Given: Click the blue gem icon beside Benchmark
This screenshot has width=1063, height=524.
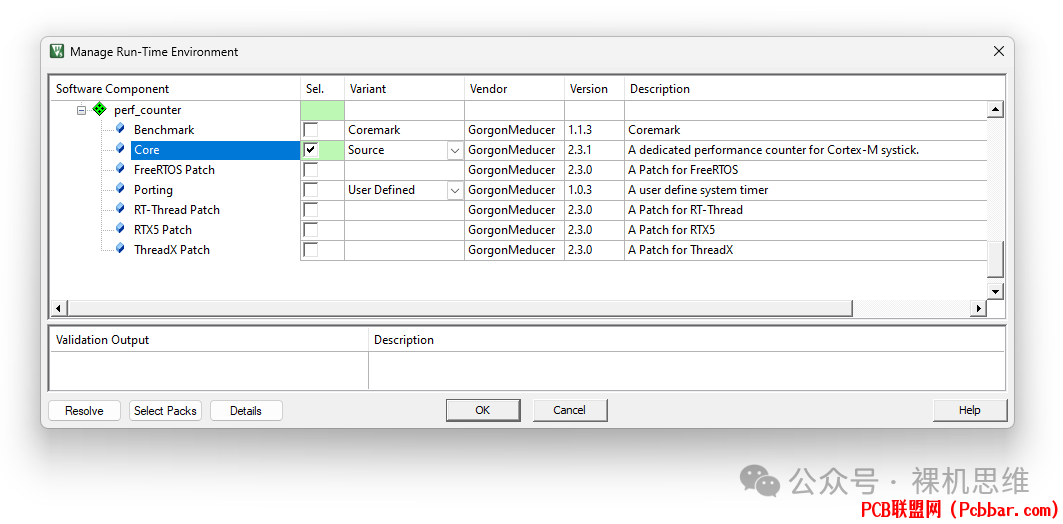Looking at the screenshot, I should pos(120,129).
